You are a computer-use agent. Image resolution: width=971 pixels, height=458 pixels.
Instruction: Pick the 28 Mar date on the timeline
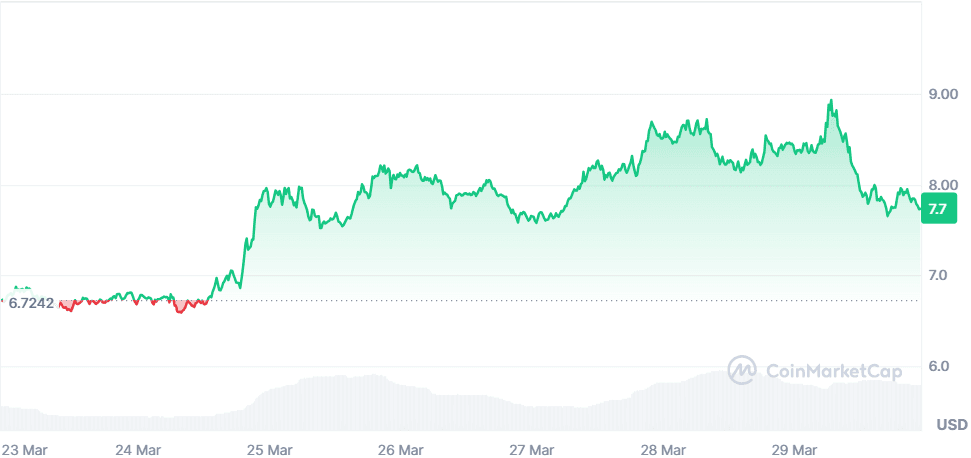(664, 449)
